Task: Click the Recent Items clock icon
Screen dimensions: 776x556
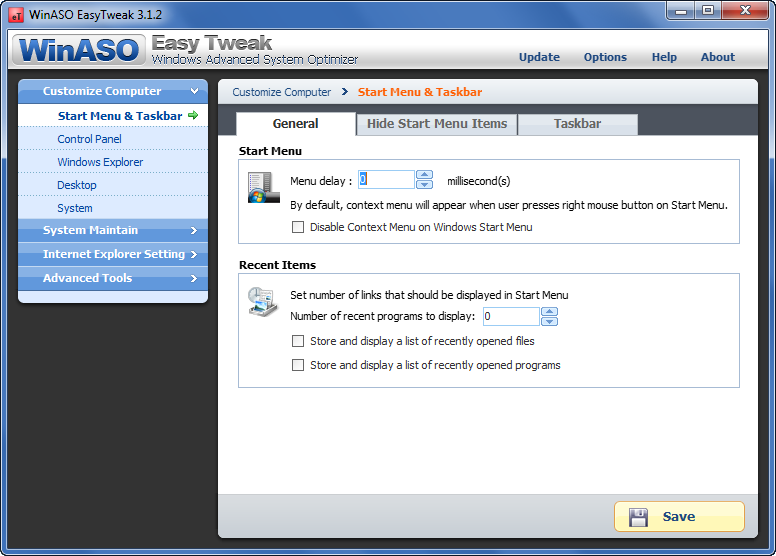Action: 263,301
